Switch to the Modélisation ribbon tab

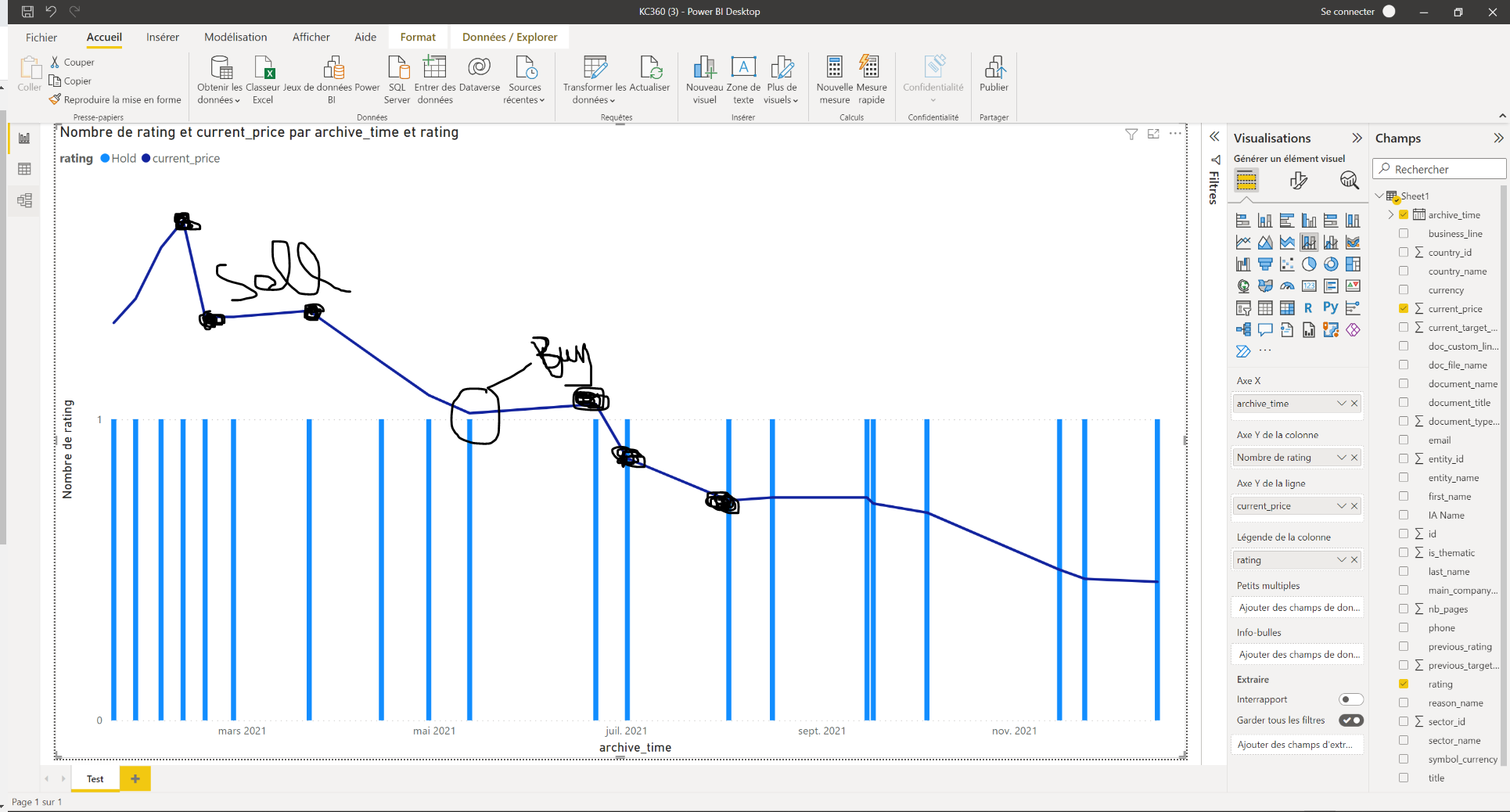(x=235, y=37)
